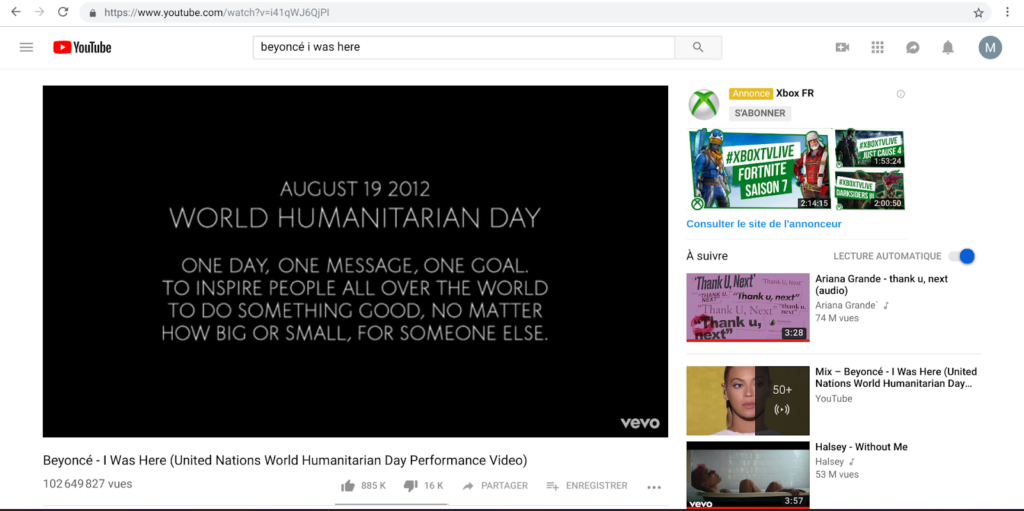The width and height of the screenshot is (1024, 511).
Task: Click the "53 M vues" text
Action: point(837,474)
